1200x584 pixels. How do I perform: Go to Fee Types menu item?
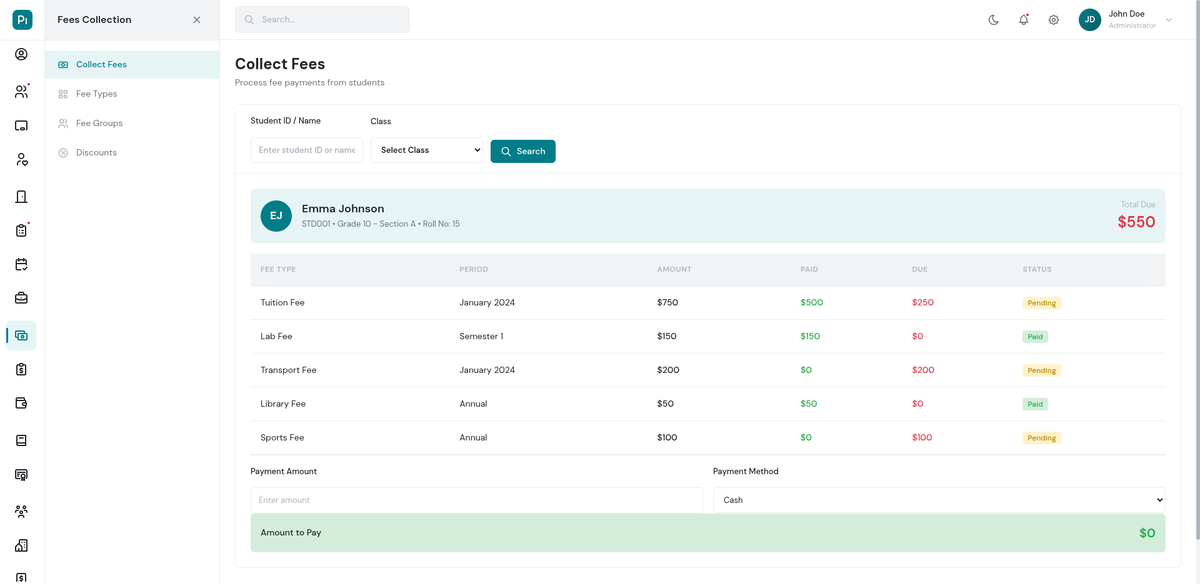coord(96,94)
